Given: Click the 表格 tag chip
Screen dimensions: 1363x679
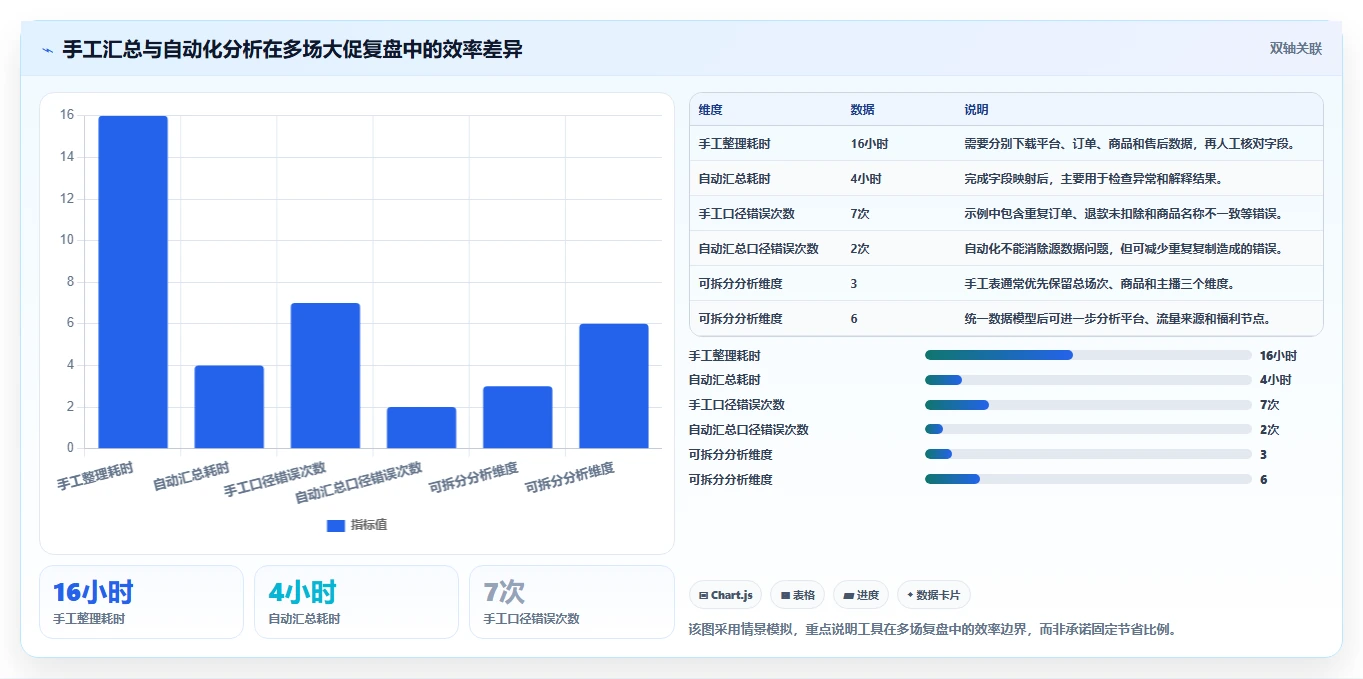Looking at the screenshot, I should pyautogui.click(x=798, y=595).
